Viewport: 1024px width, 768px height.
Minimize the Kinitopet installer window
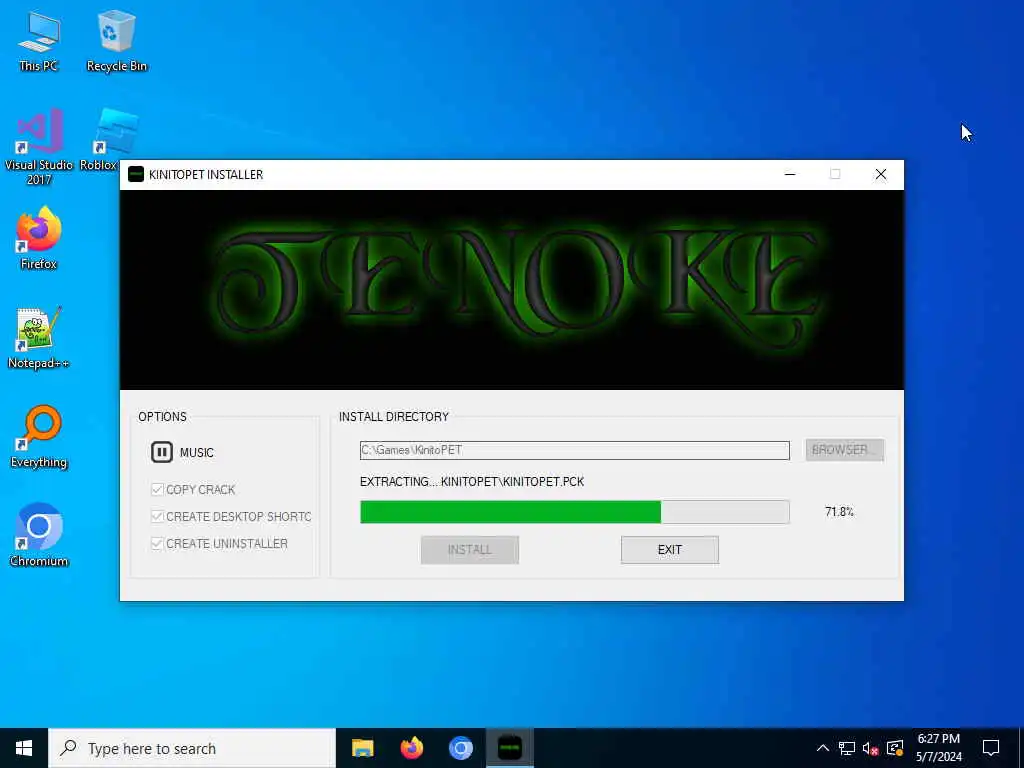click(790, 174)
